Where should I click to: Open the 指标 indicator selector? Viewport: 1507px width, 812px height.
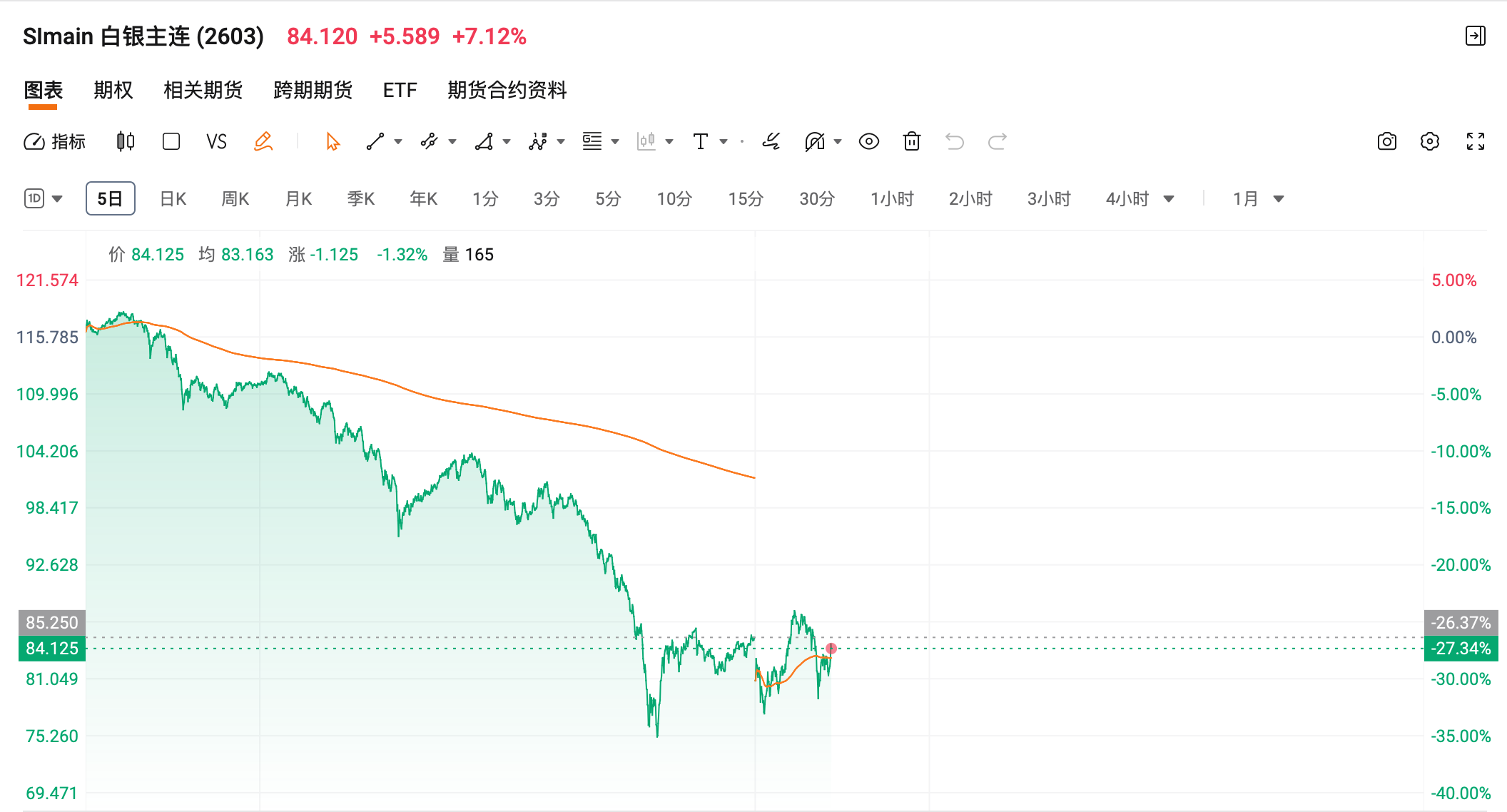[56, 141]
